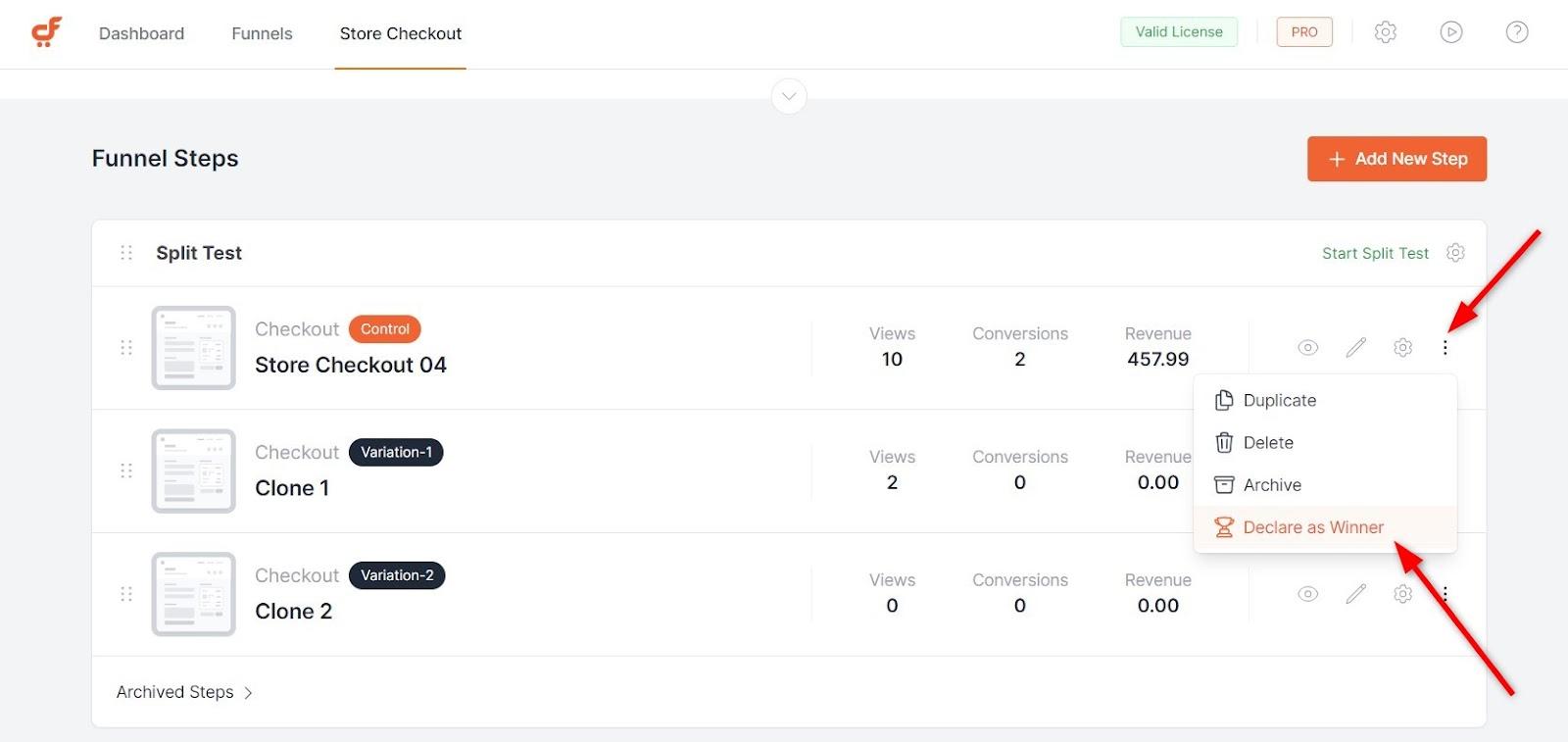Click Start Split Test link
Viewport: 1568px width, 742px height.
(x=1375, y=253)
